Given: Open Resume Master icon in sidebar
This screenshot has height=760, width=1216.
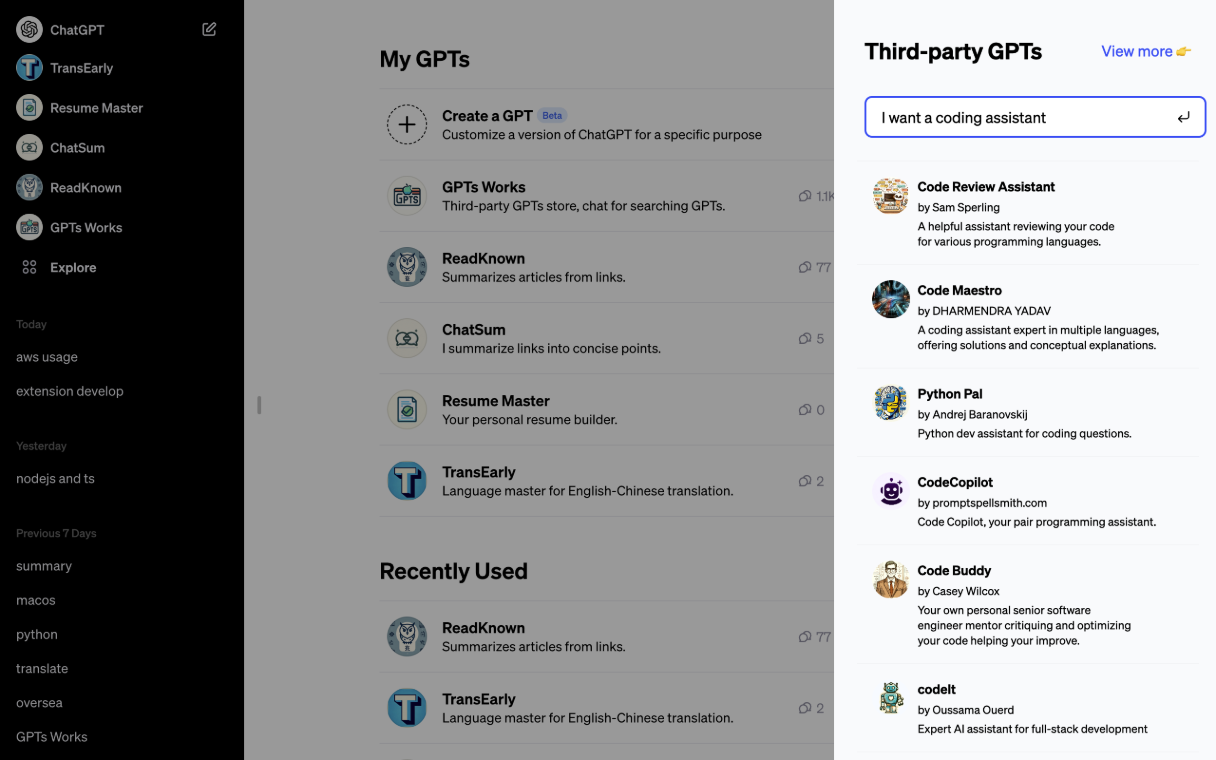Looking at the screenshot, I should point(29,108).
